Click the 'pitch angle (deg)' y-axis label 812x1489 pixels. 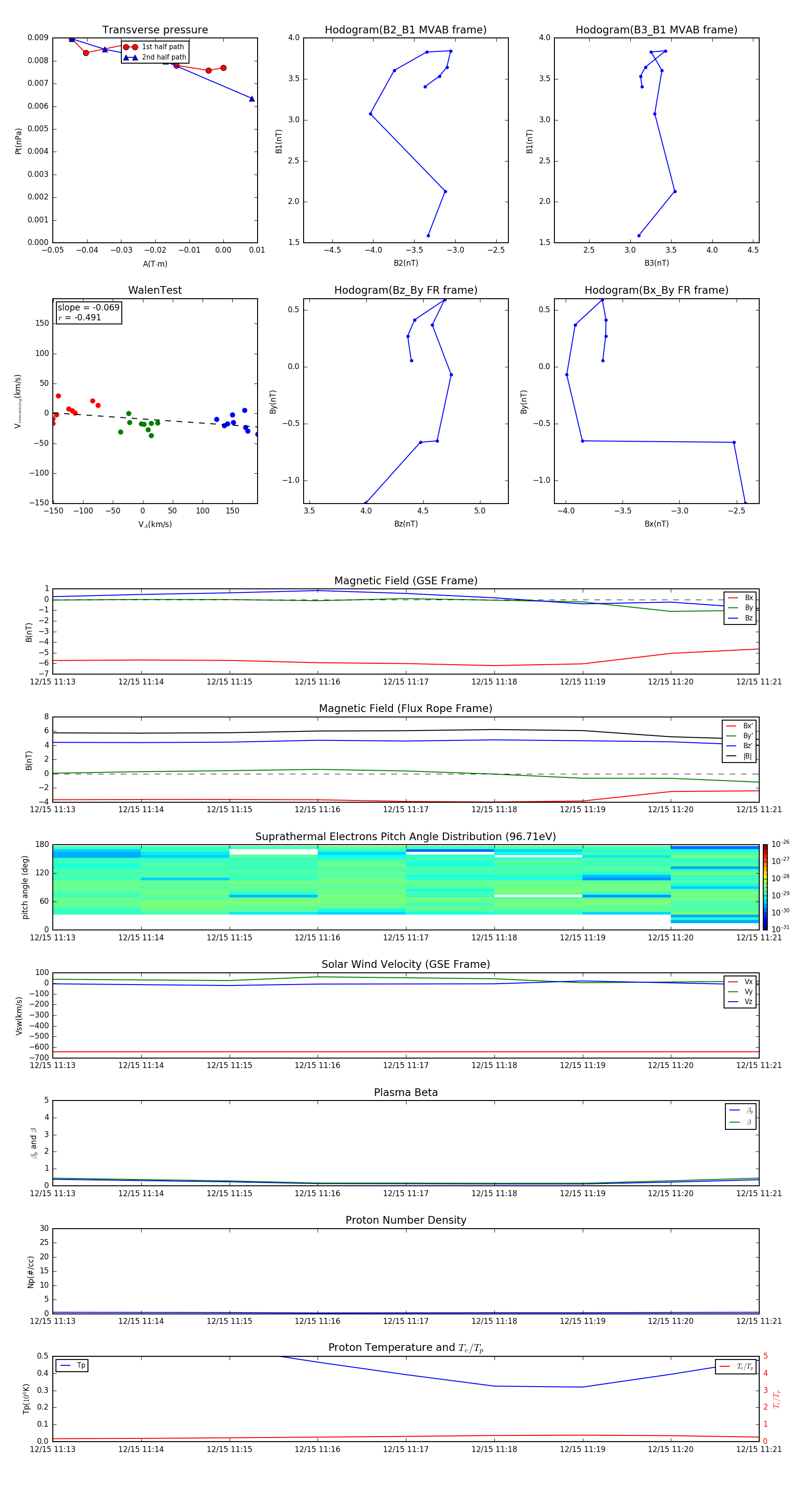click(25, 887)
